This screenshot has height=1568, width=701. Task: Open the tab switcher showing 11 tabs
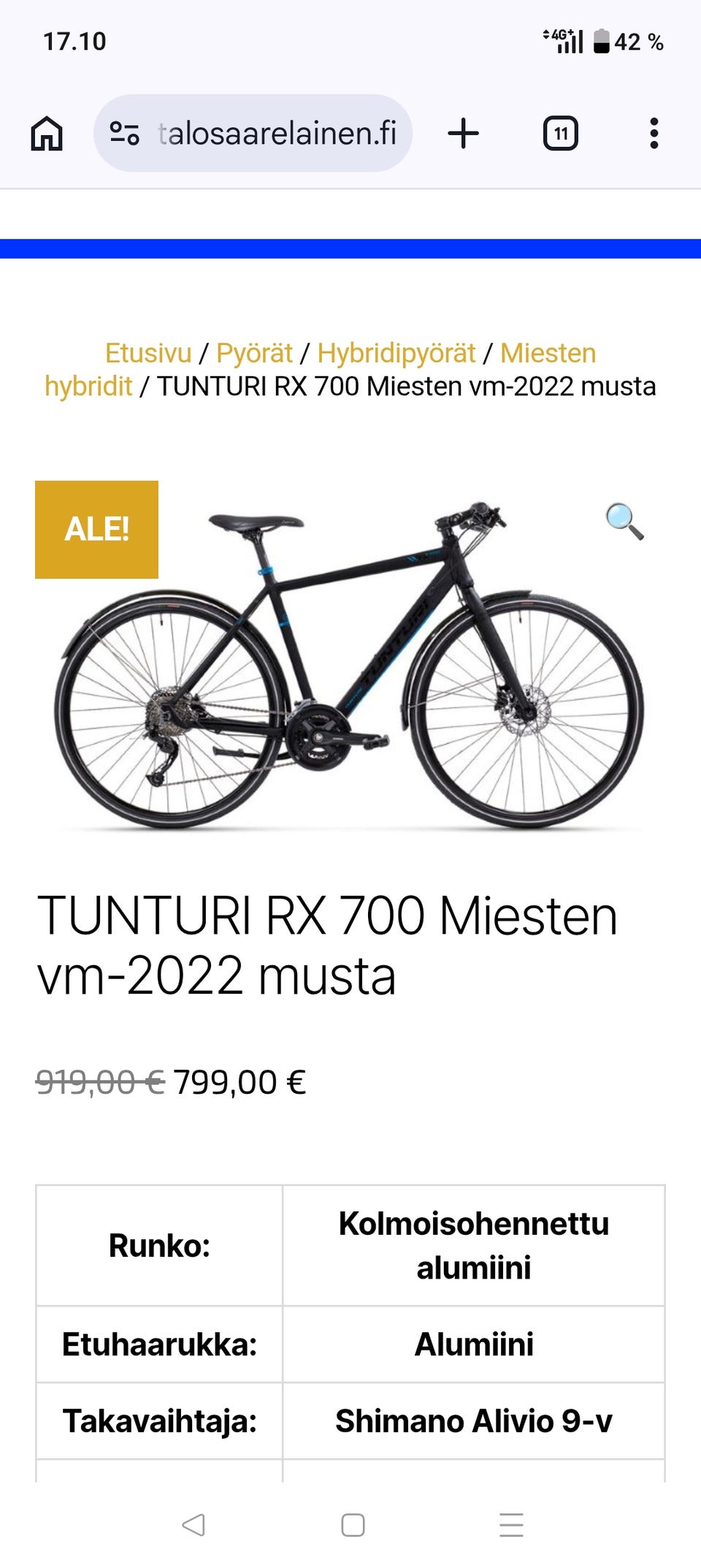click(560, 134)
